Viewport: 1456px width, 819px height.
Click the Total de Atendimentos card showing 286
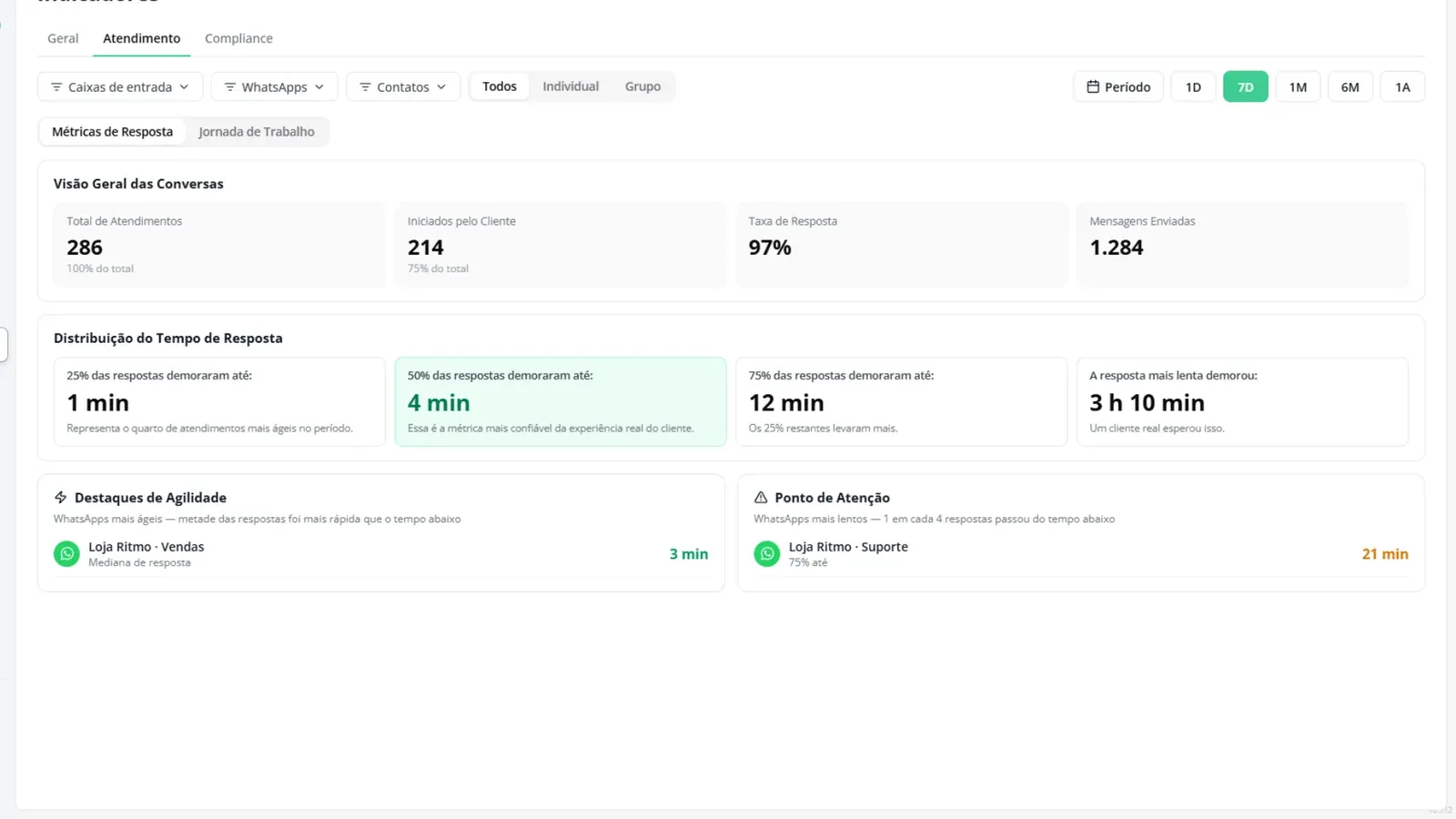[x=219, y=245]
